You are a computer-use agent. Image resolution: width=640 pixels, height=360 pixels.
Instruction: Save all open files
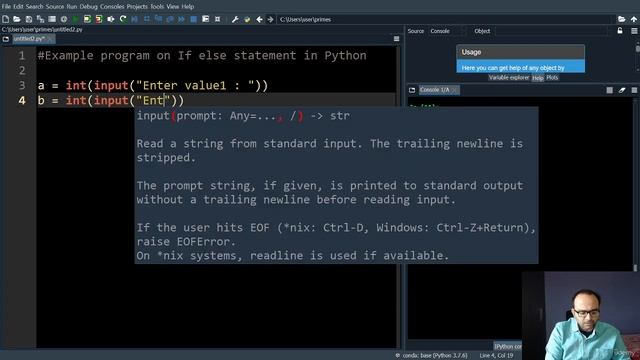pos(40,19)
